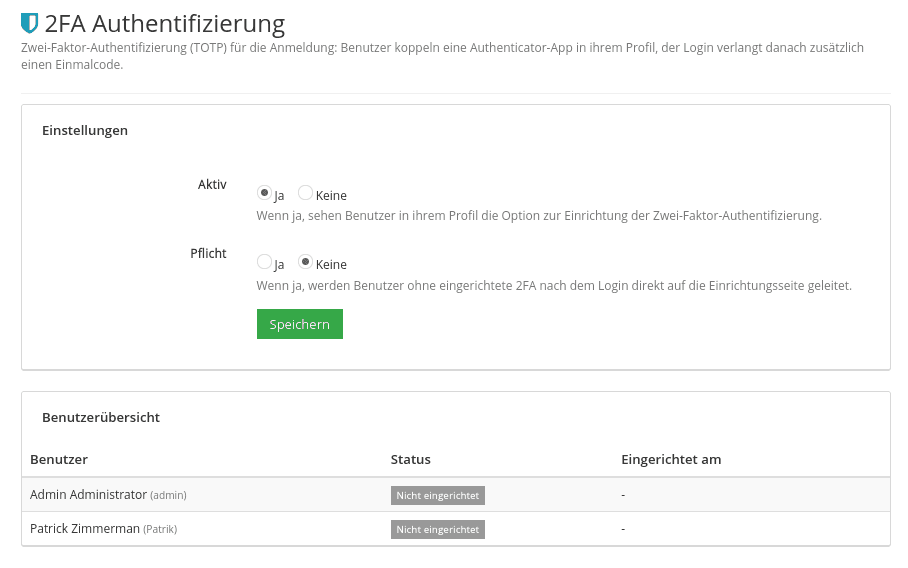Image resolution: width=908 pixels, height=568 pixels.
Task: Click the '(admin)' username tag
Action: (x=169, y=496)
